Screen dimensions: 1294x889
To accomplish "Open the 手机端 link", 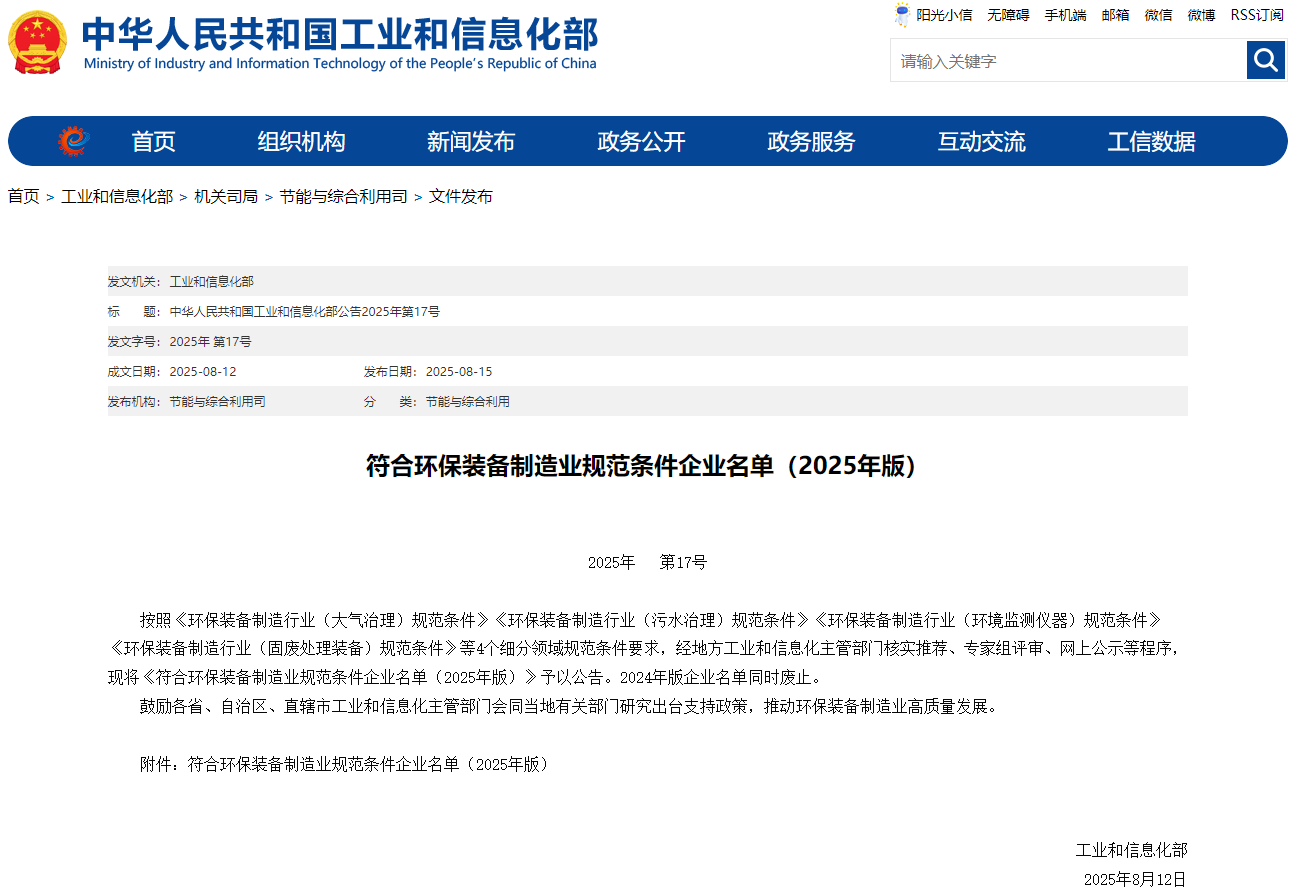I will (1065, 15).
